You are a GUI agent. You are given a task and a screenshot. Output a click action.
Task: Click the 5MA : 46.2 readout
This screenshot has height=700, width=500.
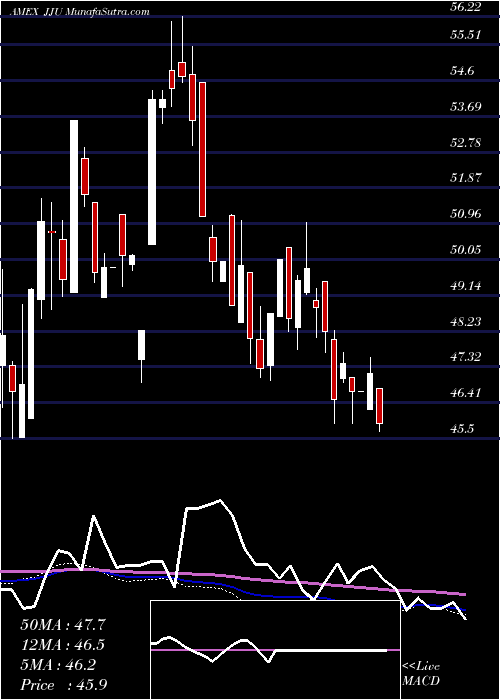point(58,665)
